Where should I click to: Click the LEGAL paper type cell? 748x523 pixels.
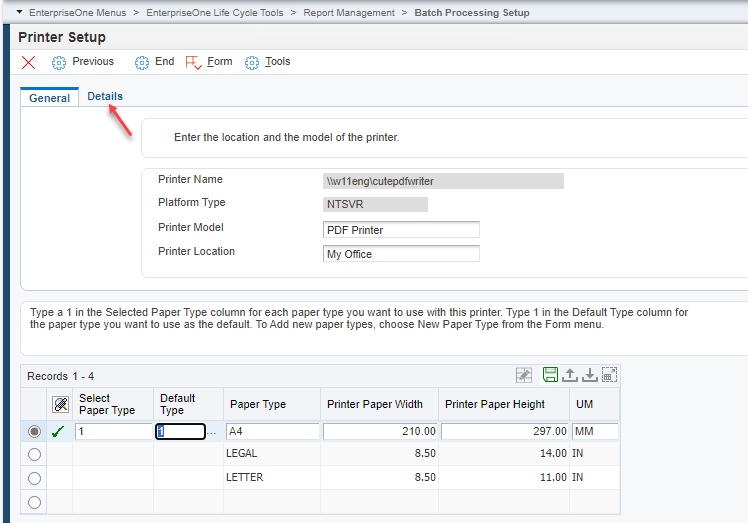[272, 453]
